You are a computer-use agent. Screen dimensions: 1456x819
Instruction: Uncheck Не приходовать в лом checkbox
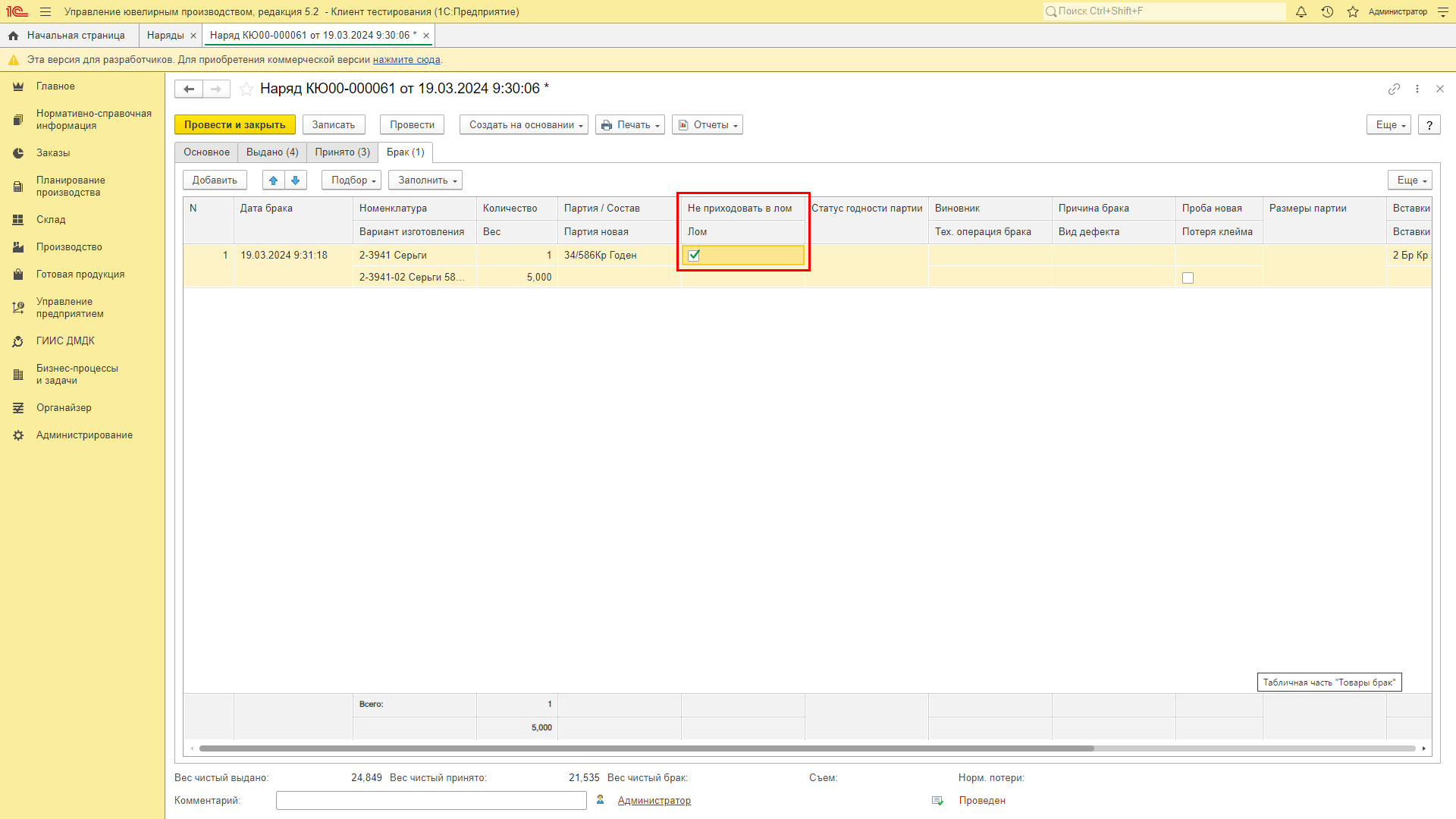pyautogui.click(x=694, y=256)
